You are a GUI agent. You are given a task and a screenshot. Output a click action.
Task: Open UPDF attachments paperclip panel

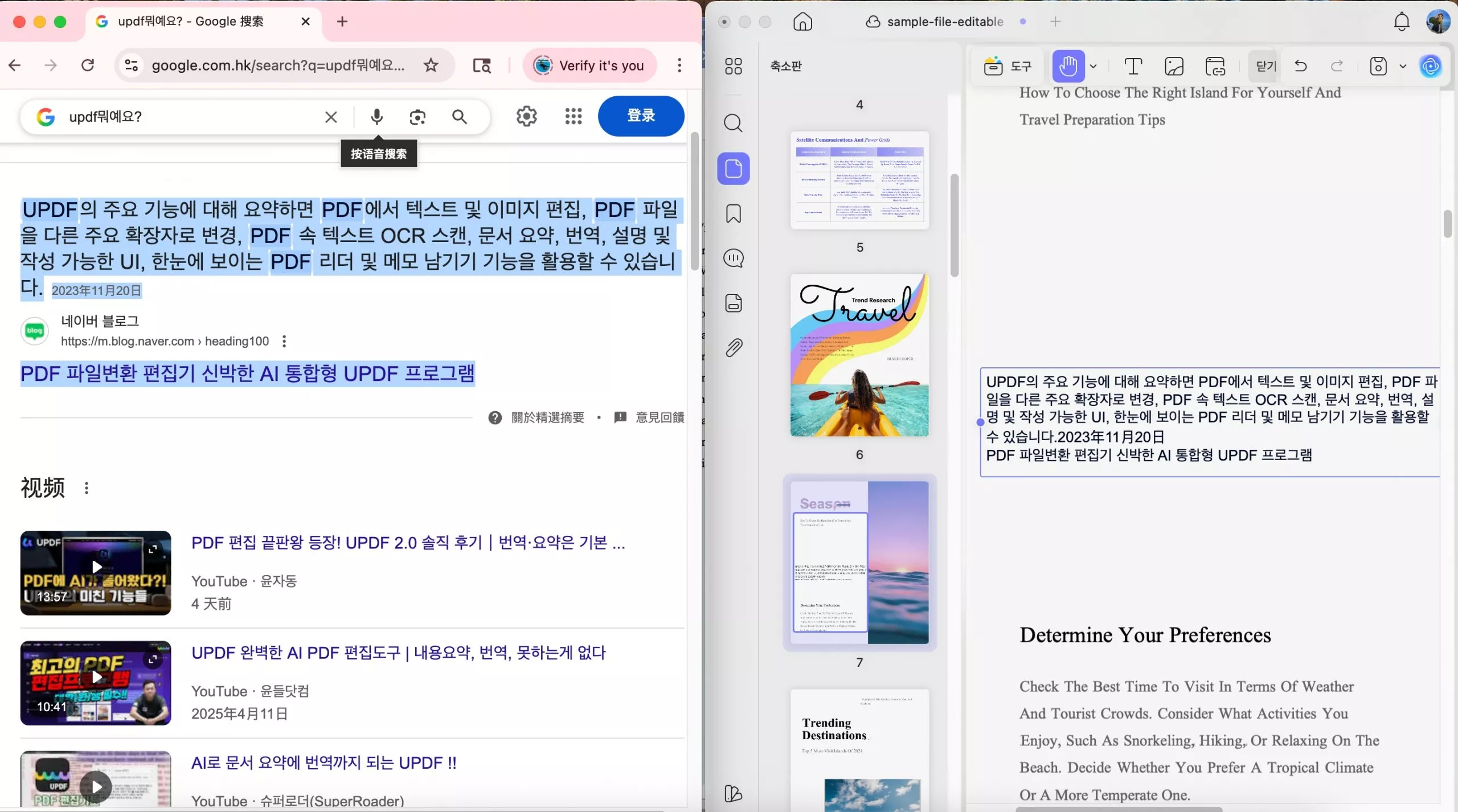pos(734,347)
